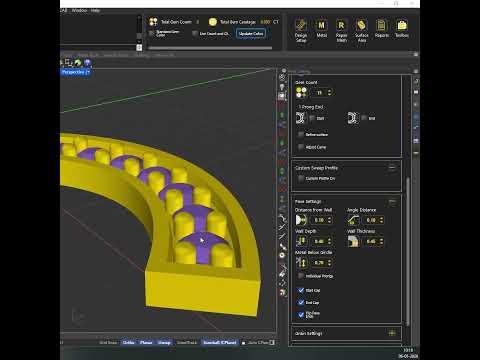Click the Distance from Wall icon

coord(301,220)
